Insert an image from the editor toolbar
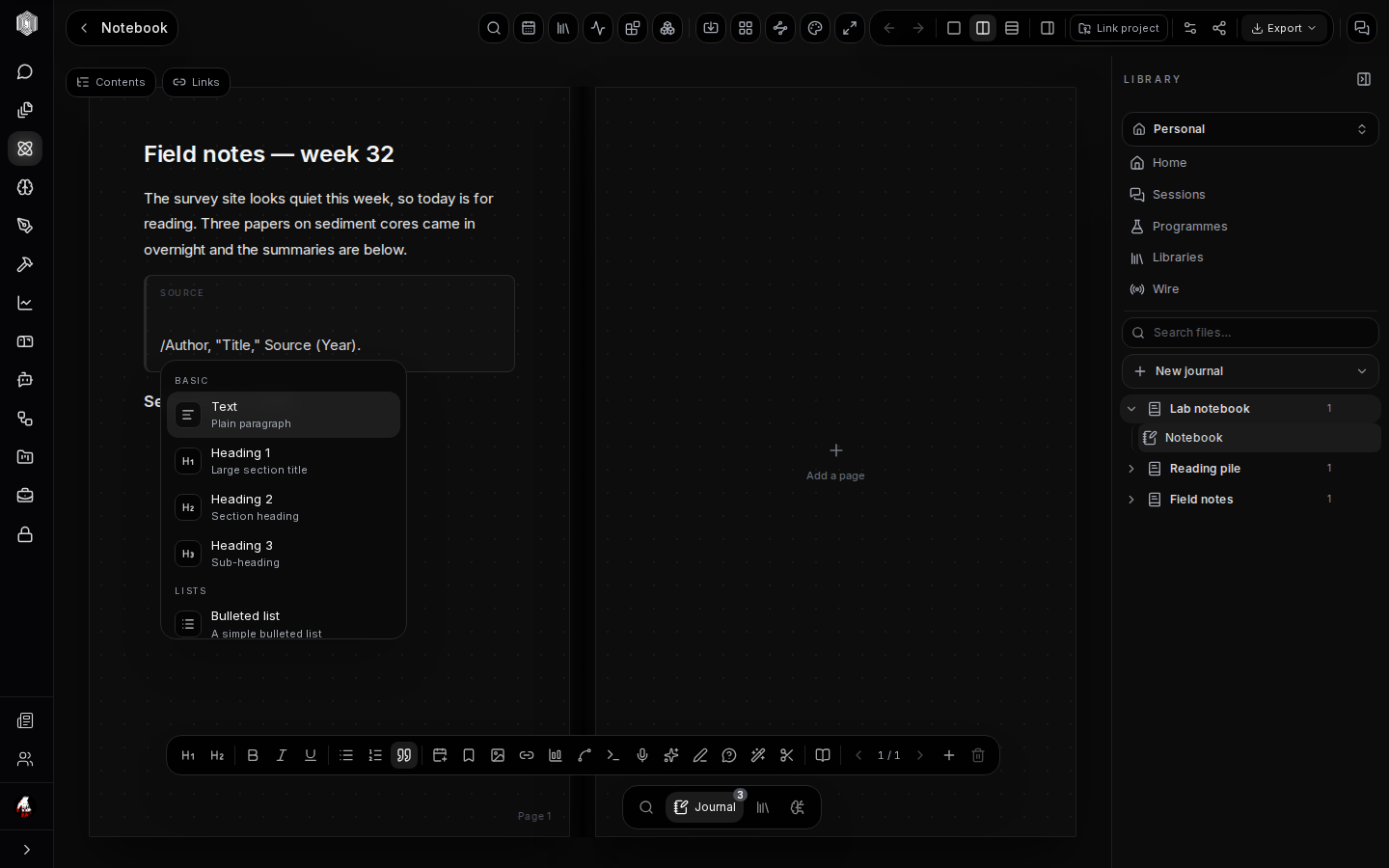This screenshot has height=868, width=1389. pos(498,755)
